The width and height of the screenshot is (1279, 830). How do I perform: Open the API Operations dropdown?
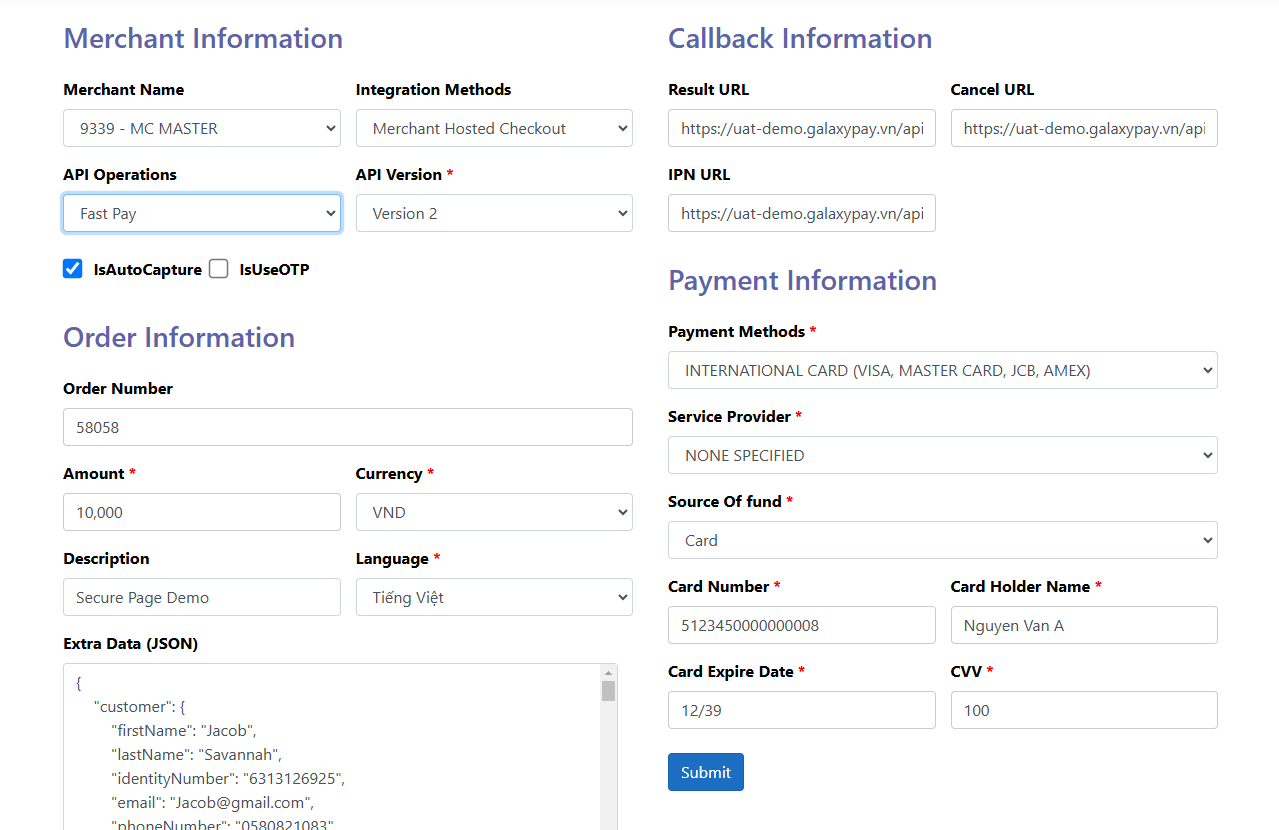201,213
